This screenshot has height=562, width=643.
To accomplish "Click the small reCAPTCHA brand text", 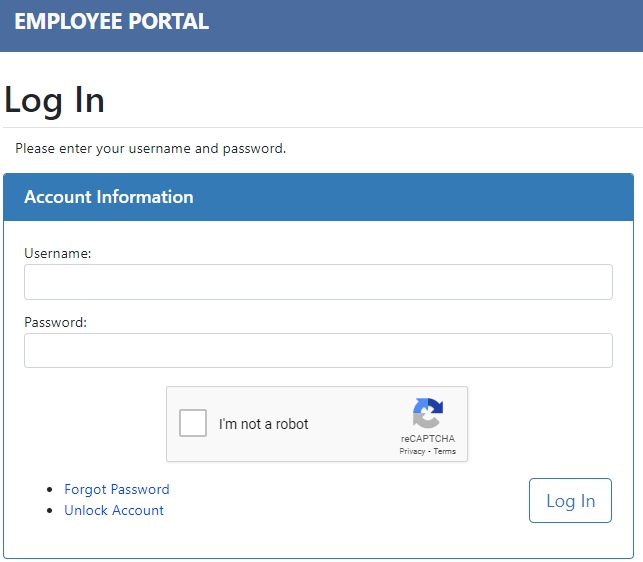I will 428,439.
